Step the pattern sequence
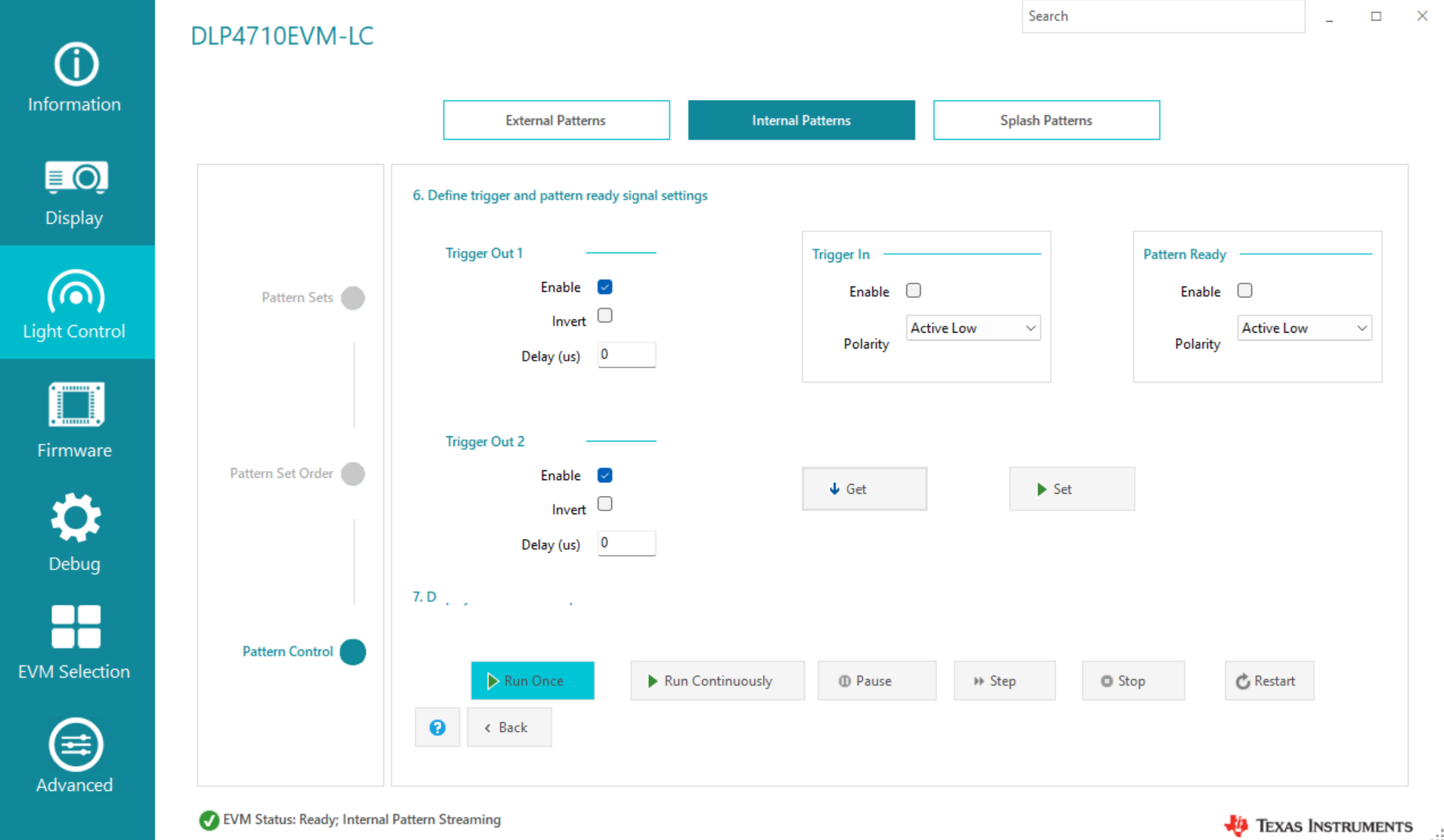 point(1005,681)
